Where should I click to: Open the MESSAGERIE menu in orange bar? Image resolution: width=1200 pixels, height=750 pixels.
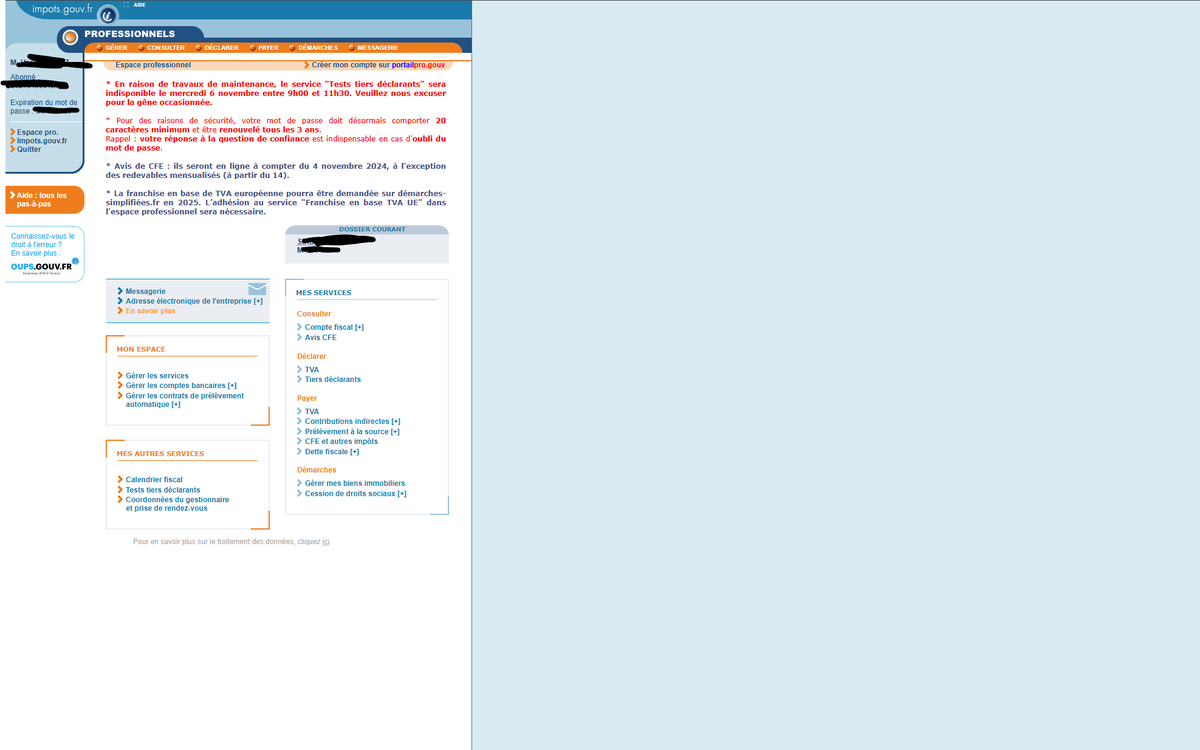coord(377,48)
